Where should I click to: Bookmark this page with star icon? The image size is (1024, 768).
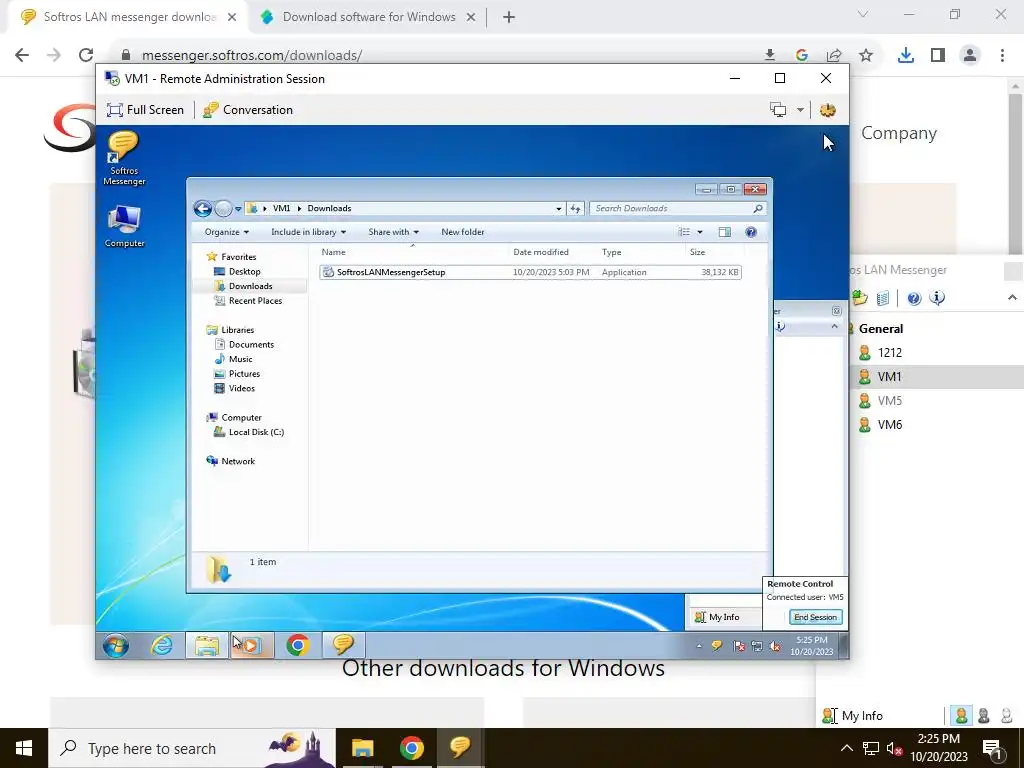tap(866, 56)
